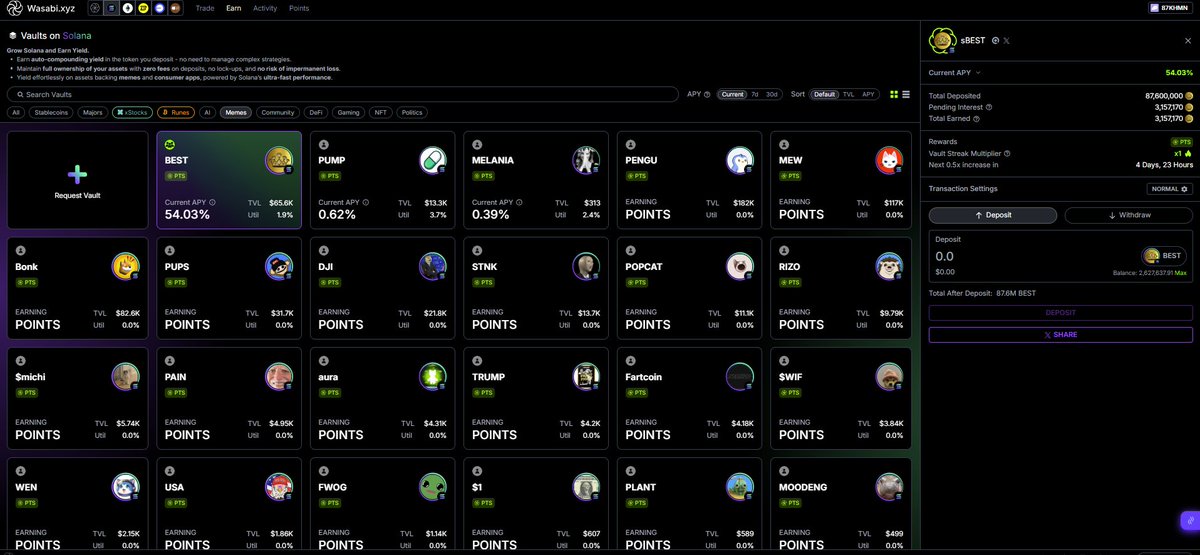
Task: Open the BEST vault card
Action: [229, 180]
